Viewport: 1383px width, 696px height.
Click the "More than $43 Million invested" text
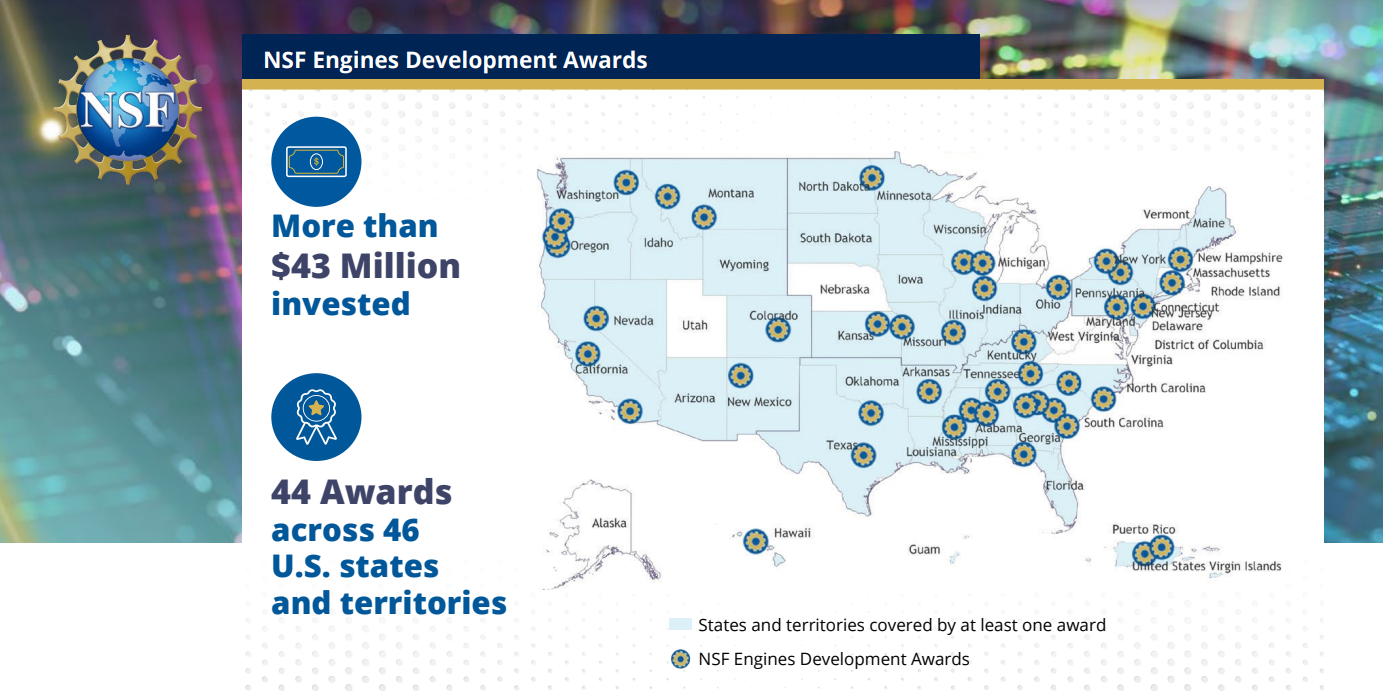(365, 265)
